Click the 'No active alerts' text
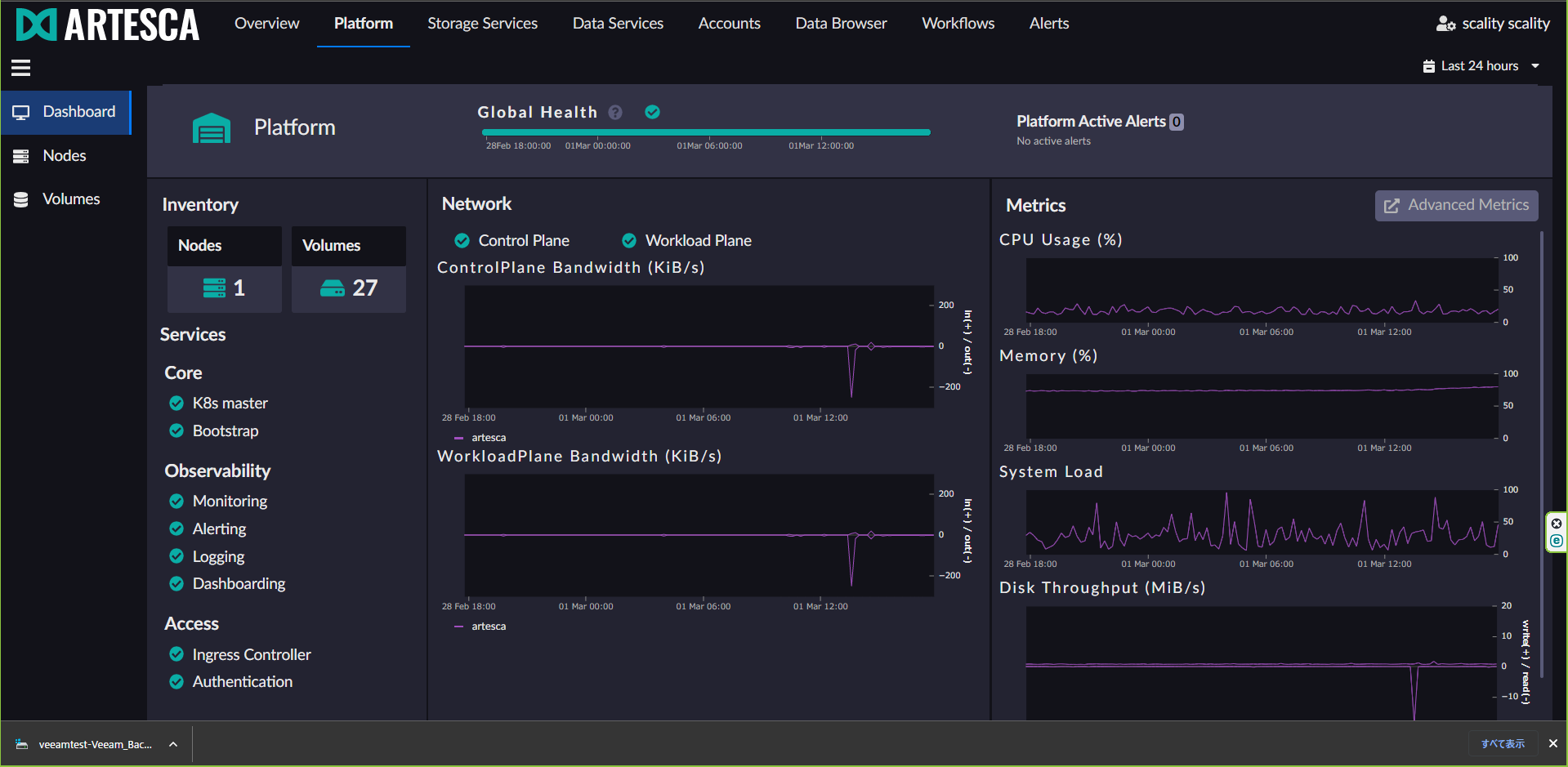The height and width of the screenshot is (767, 1568). tap(1053, 141)
